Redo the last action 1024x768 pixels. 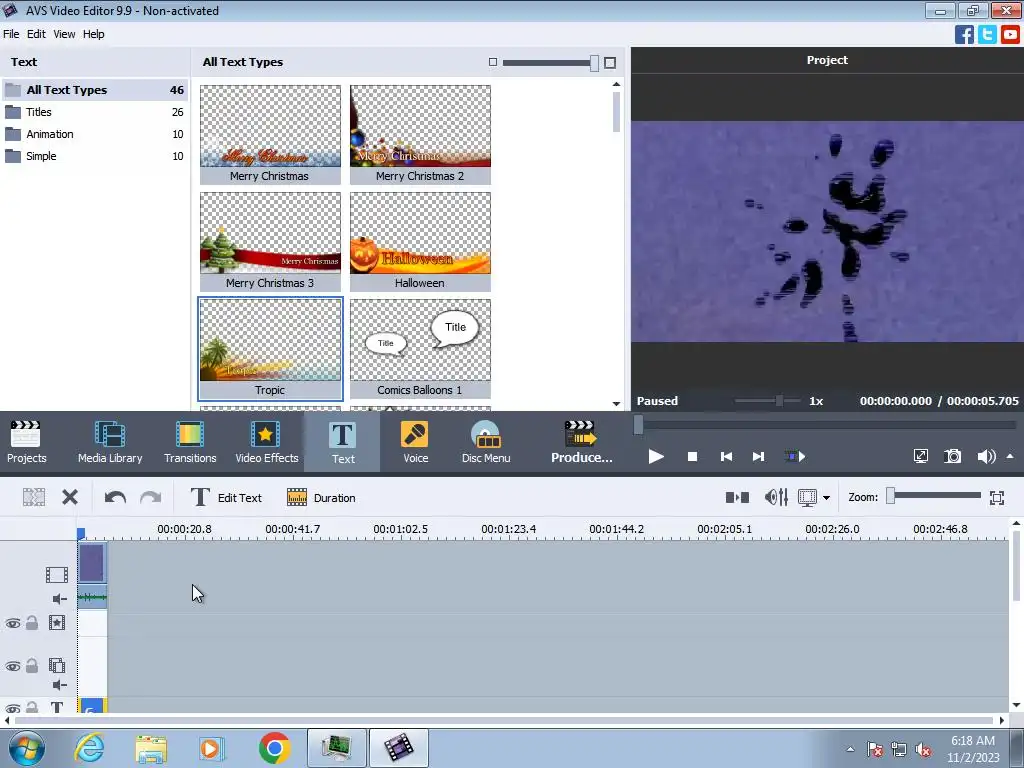click(x=150, y=498)
